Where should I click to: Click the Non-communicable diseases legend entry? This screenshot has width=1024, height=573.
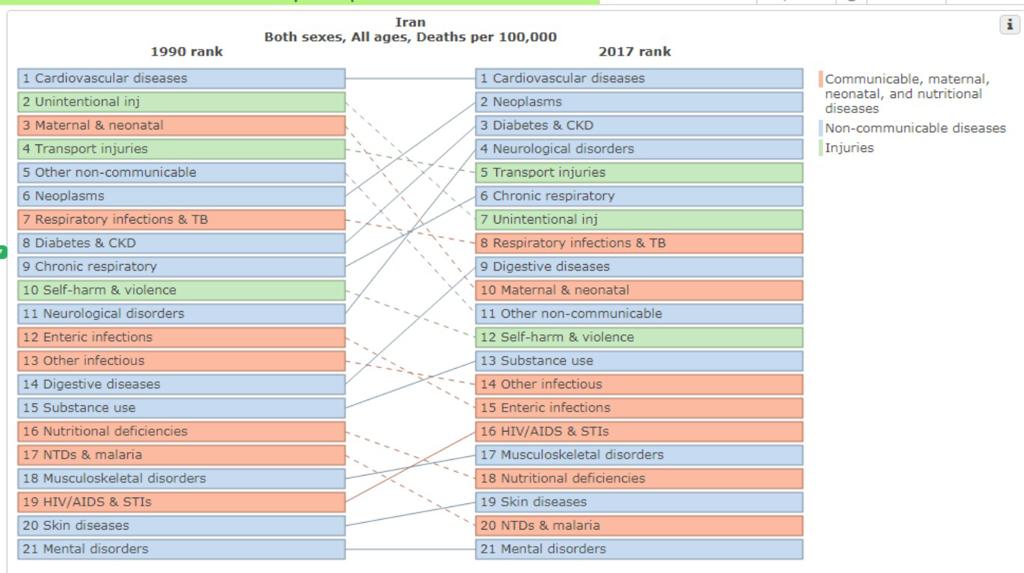pos(912,128)
